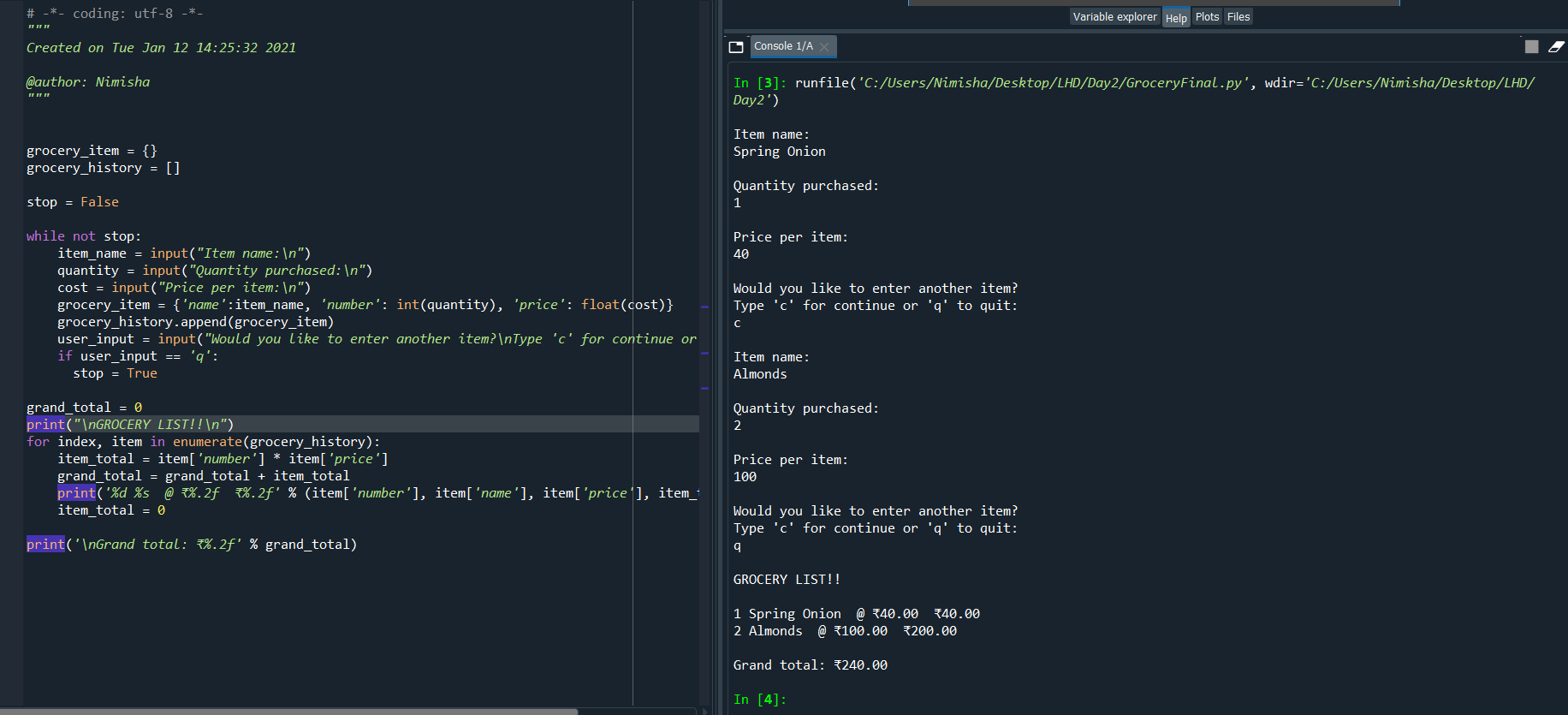The width and height of the screenshot is (1568, 715).
Task: Place cursor at console prompt In [4]:
Action: [x=760, y=700]
